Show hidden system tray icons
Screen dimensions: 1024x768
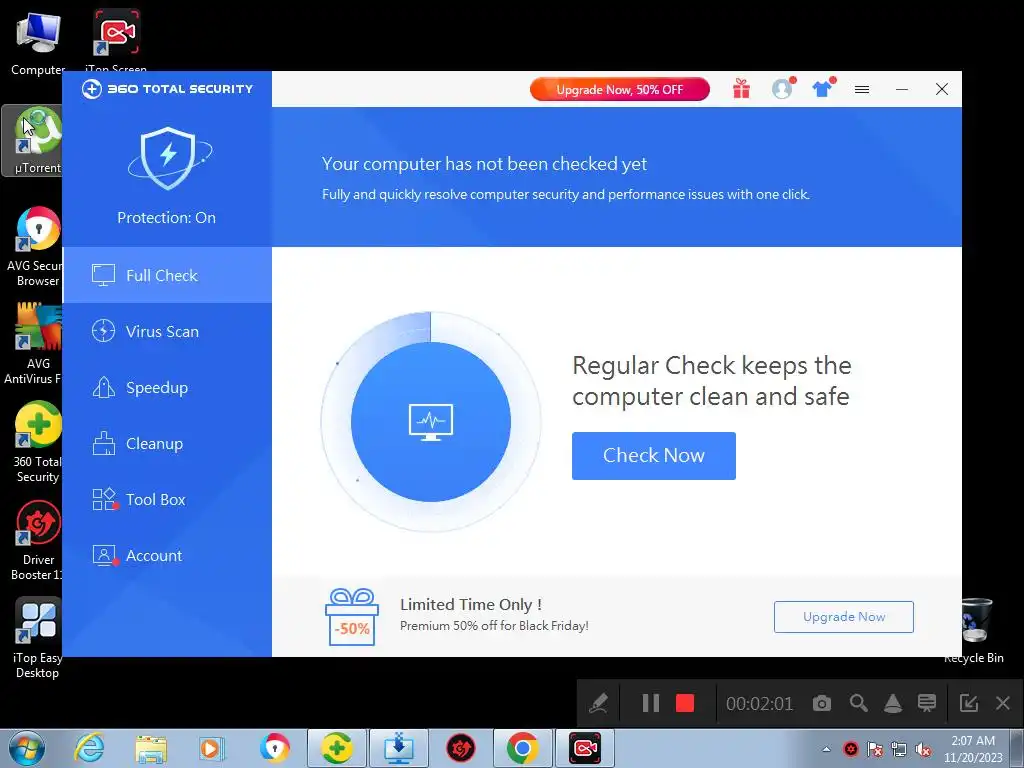coord(826,749)
